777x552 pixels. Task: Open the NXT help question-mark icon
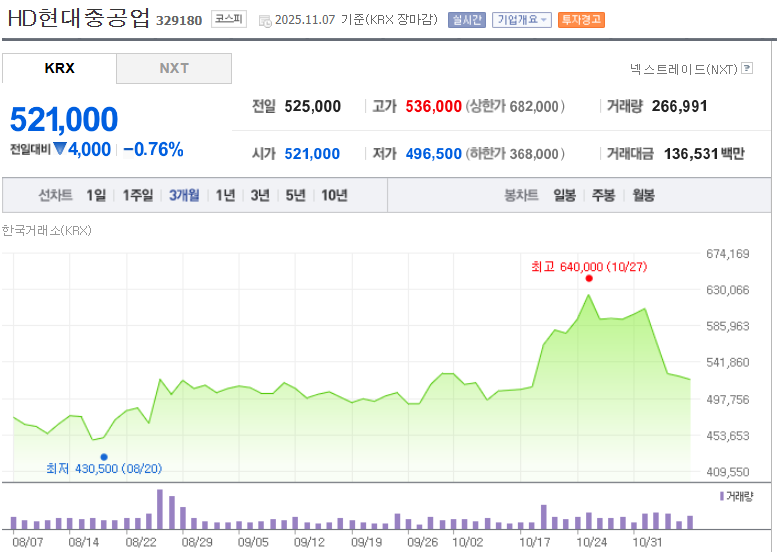747,68
